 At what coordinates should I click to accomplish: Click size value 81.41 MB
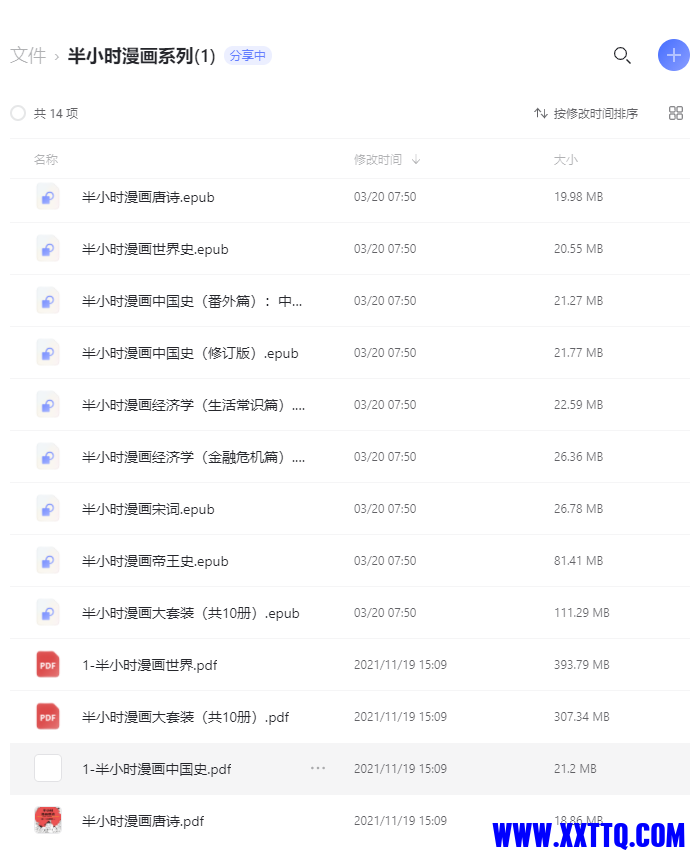pyautogui.click(x=579, y=561)
